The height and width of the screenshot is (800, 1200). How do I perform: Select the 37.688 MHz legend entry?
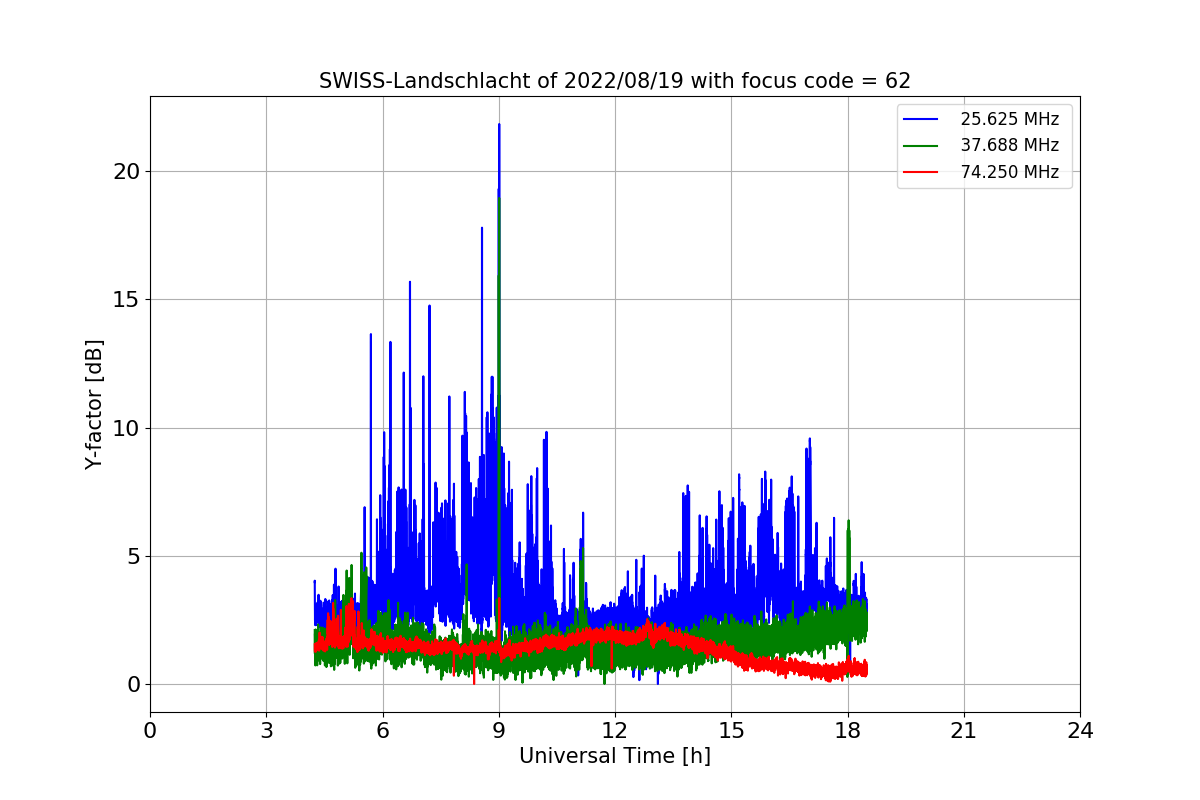pos(983,145)
